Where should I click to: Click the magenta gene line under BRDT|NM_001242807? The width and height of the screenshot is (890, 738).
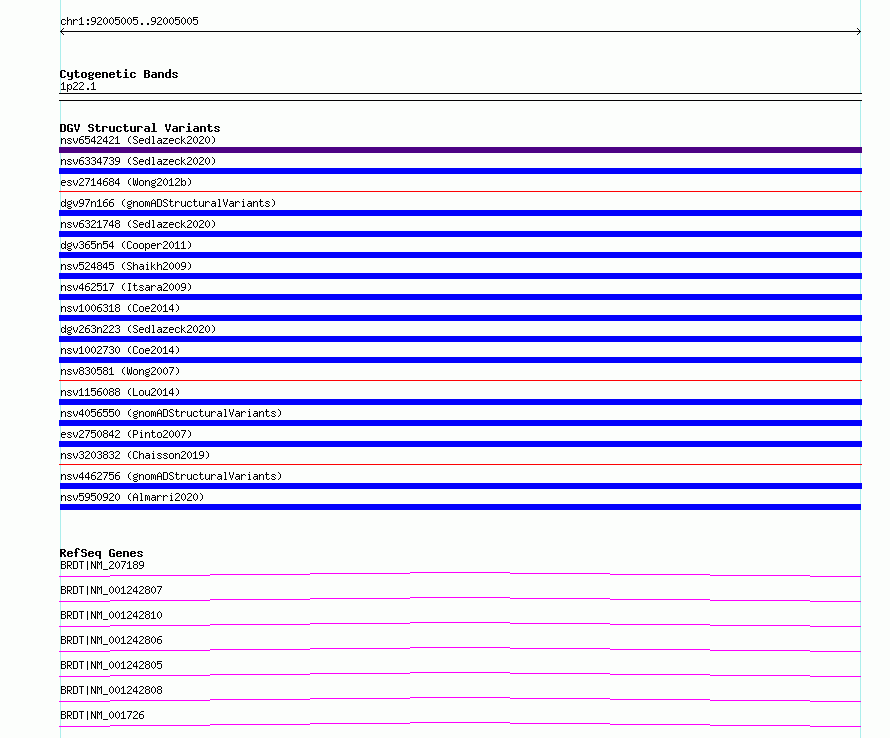point(460,599)
